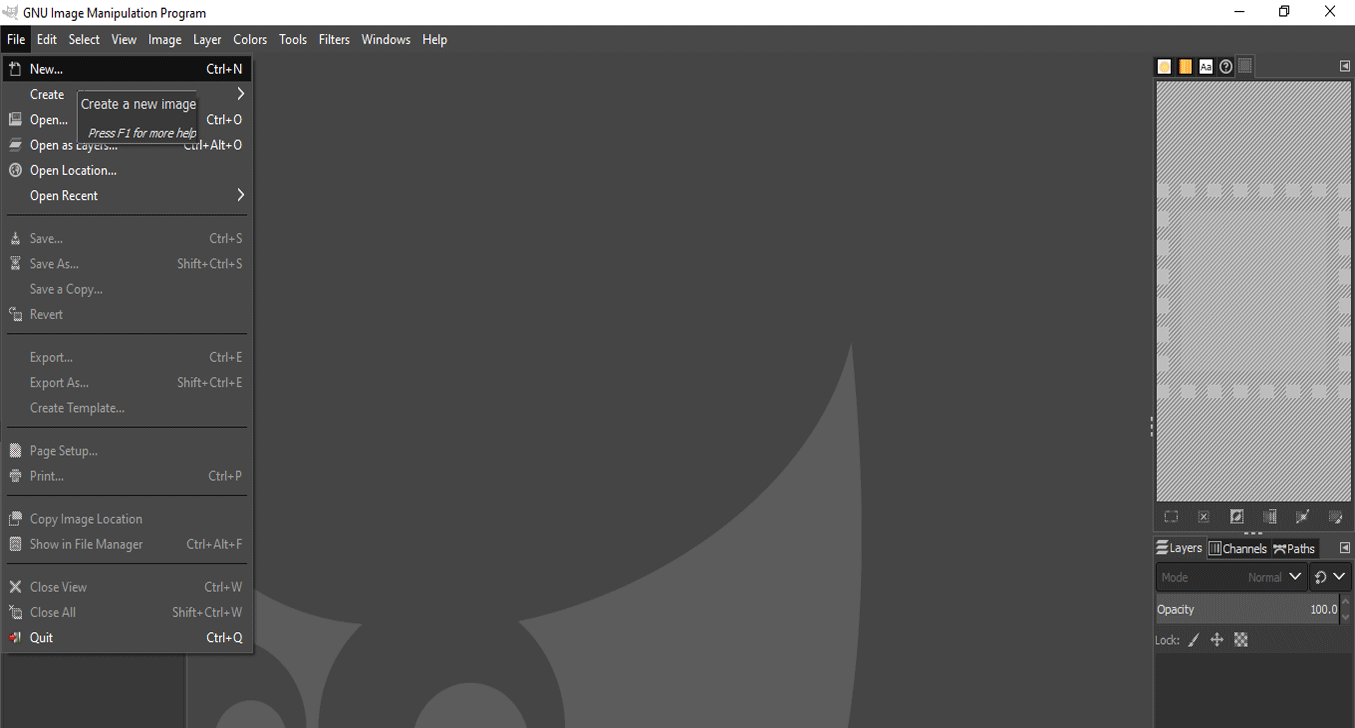Viewport: 1355px width, 728px height.
Task: Click the Invert Selection button in Selection Editor
Action: coord(1237,517)
